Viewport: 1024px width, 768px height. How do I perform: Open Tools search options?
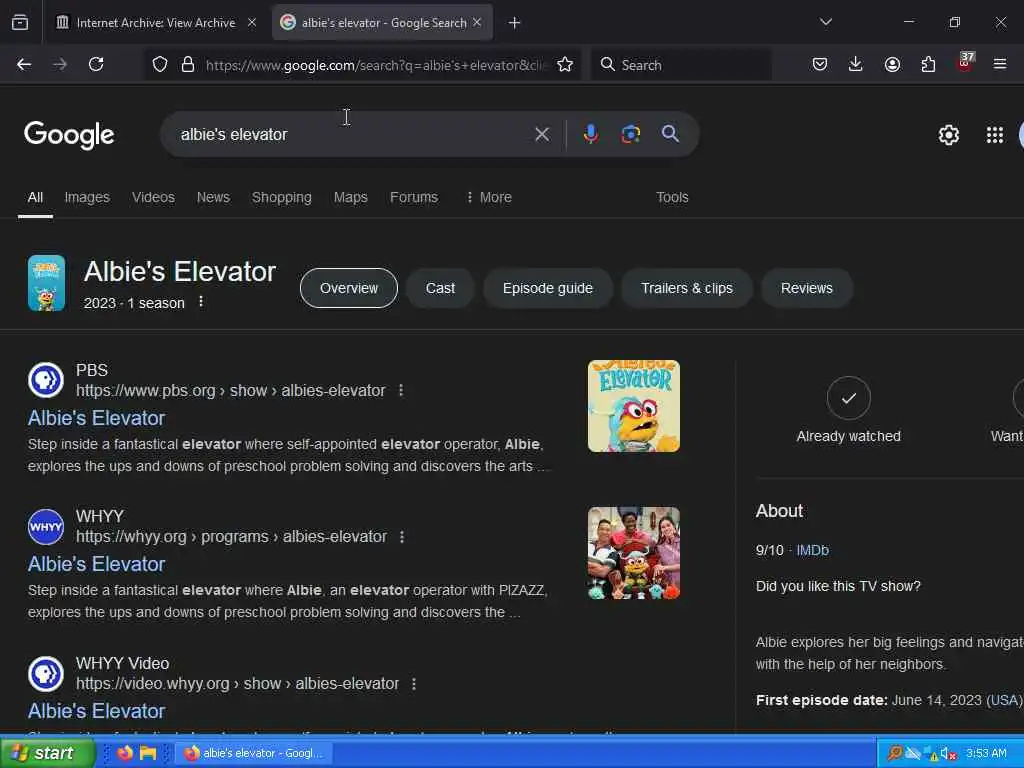pos(672,197)
